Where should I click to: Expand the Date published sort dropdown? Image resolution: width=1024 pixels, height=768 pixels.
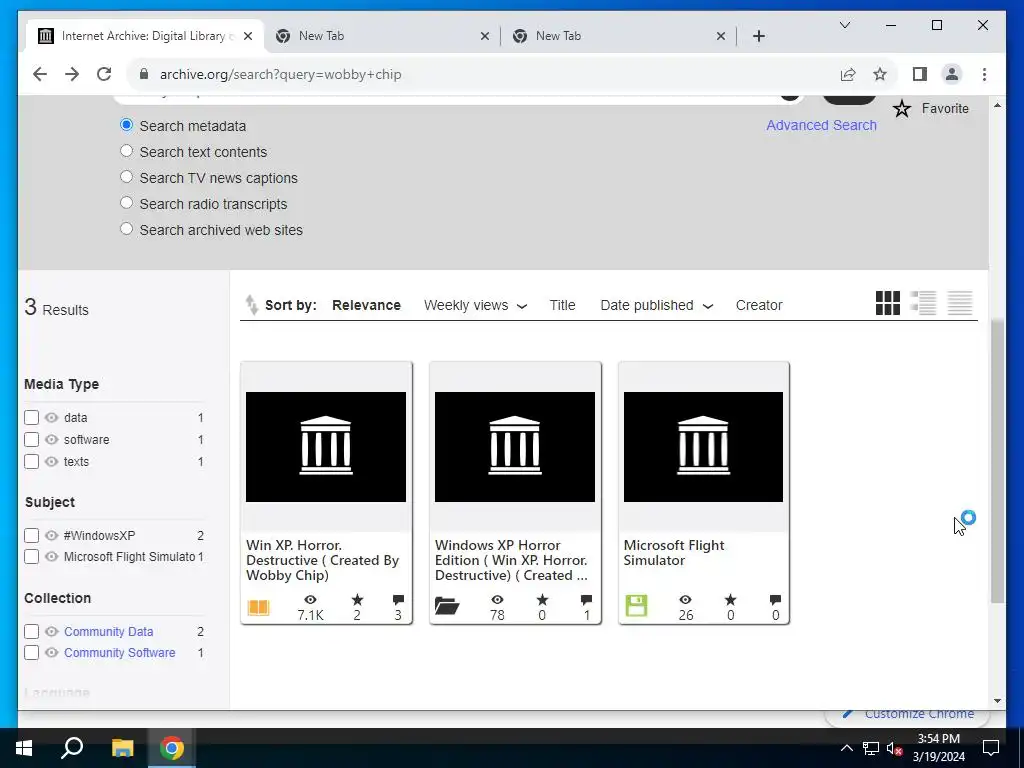coord(708,306)
